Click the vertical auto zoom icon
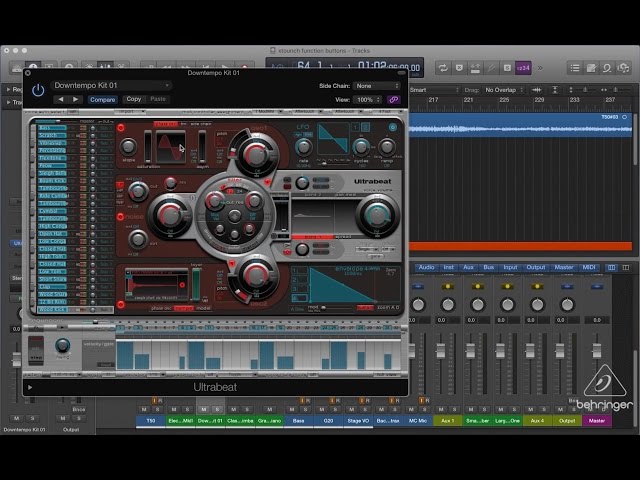The width and height of the screenshot is (640, 480). pyautogui.click(x=555, y=90)
